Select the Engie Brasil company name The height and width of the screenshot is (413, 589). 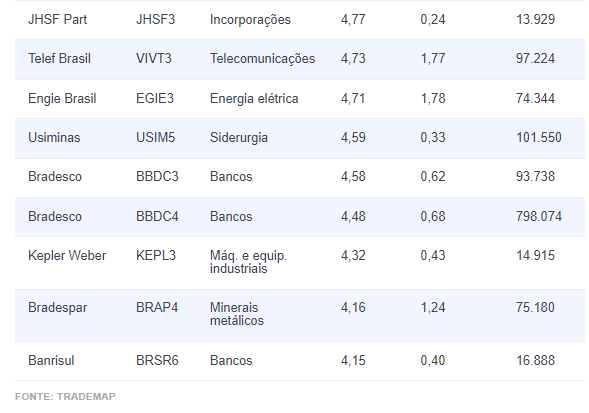[62, 98]
